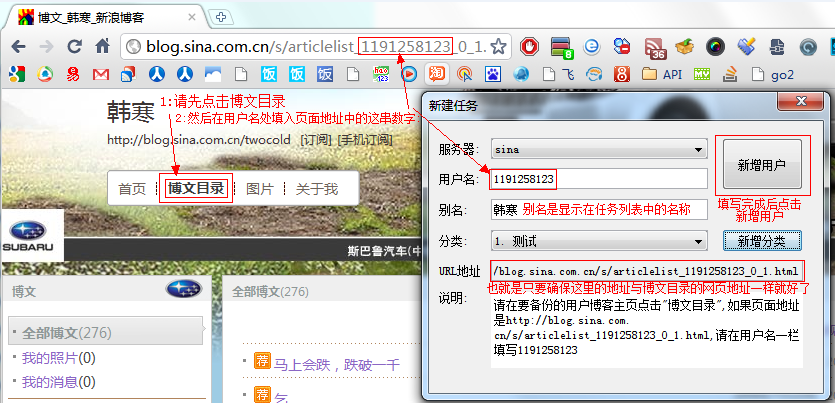Image resolution: width=835 pixels, height=403 pixels.
Task: Open the Stack Overflow bookmark icon
Action: pyautogui.click(x=730, y=75)
